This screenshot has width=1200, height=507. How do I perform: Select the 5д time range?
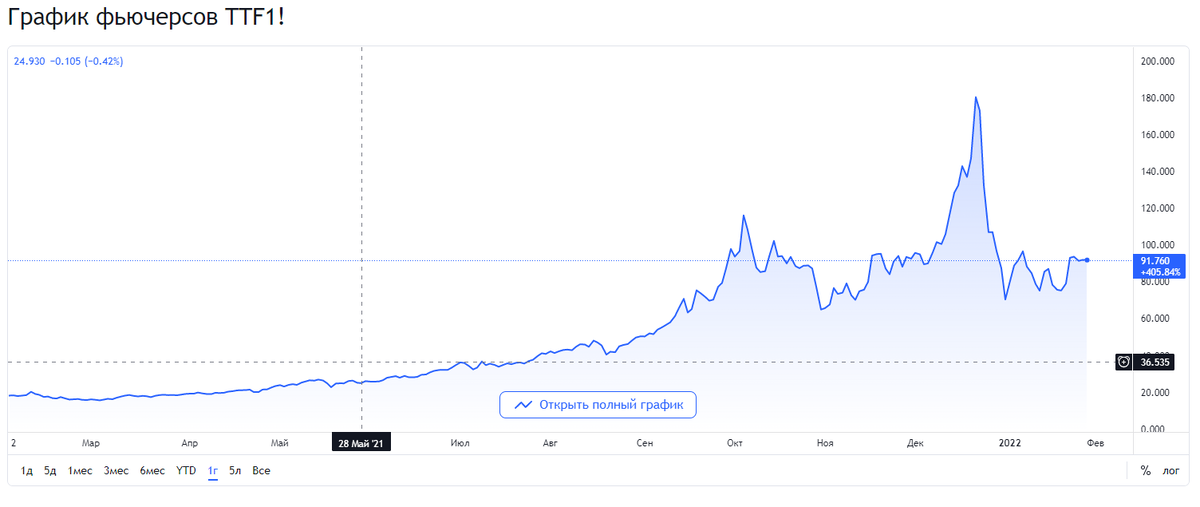50,470
